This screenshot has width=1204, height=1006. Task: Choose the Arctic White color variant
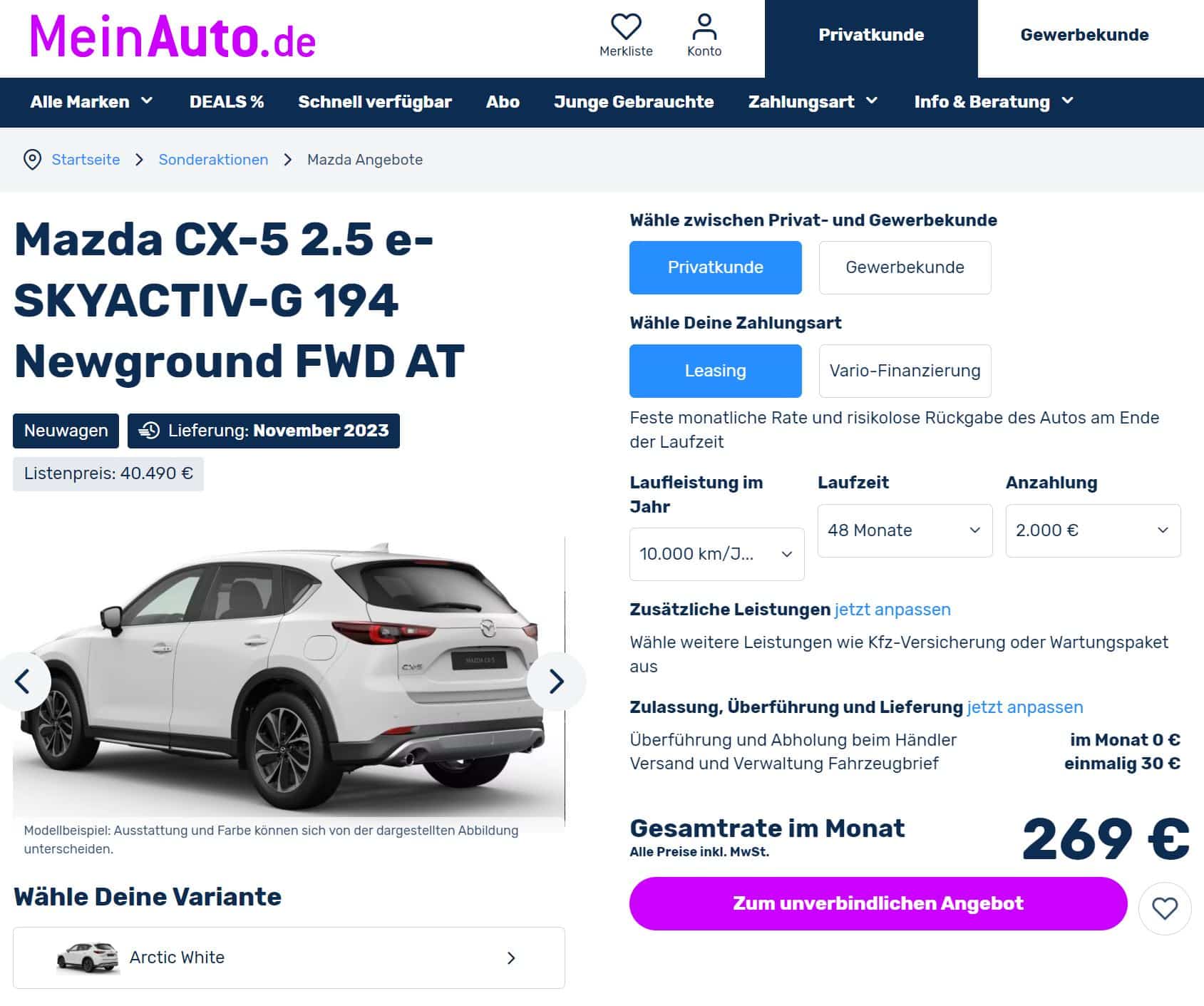click(289, 958)
